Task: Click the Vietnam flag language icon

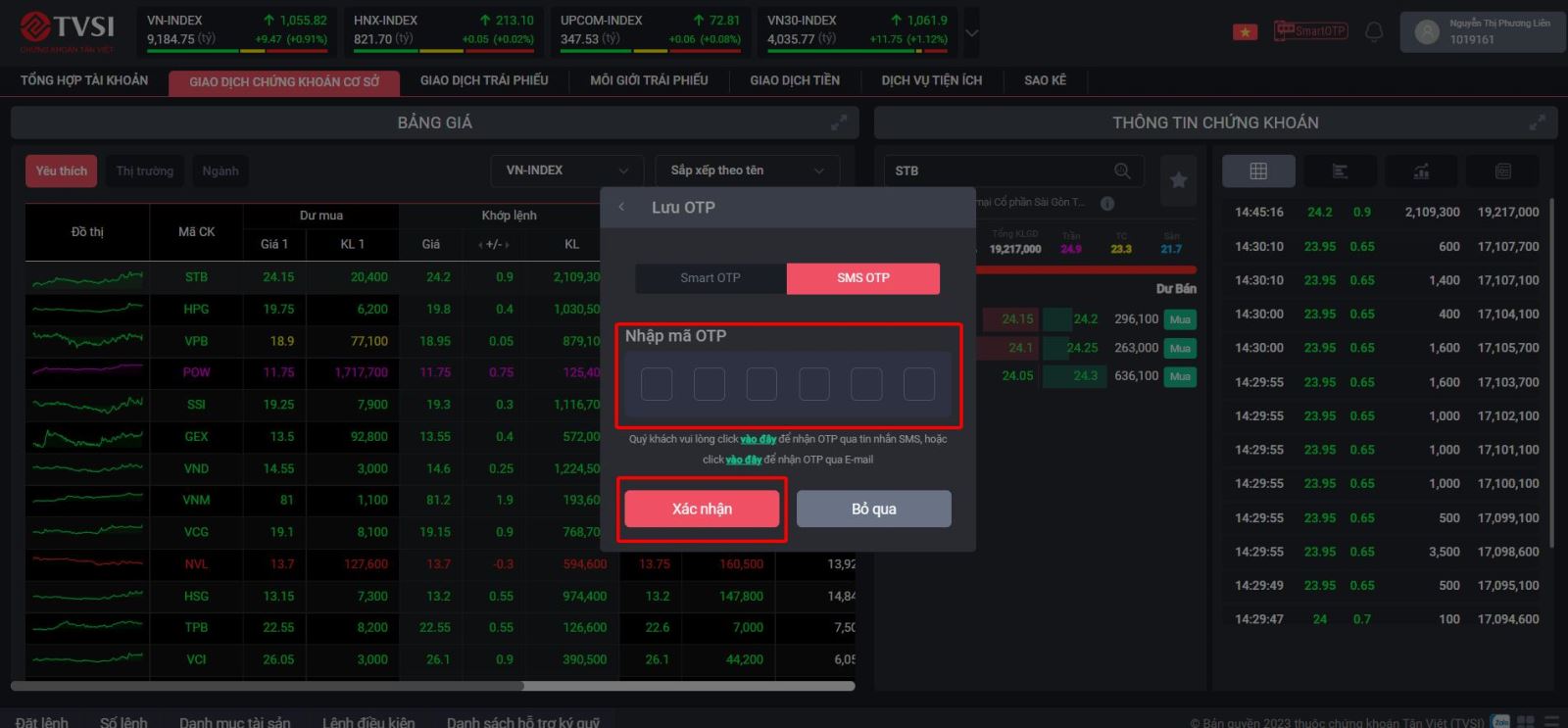Action: click(1245, 32)
